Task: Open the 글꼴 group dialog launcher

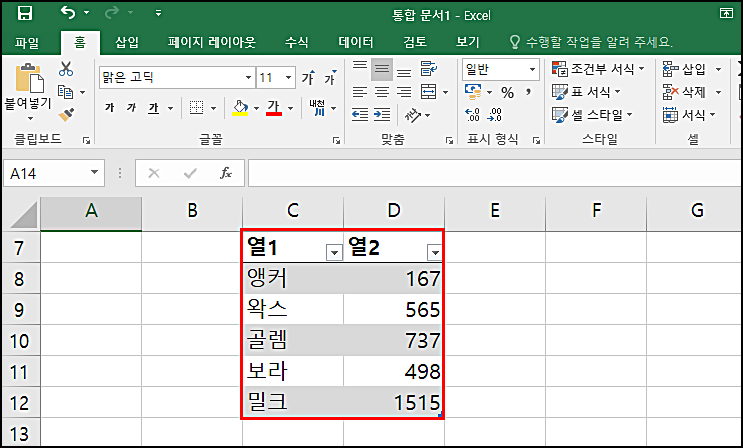Action: [x=336, y=140]
